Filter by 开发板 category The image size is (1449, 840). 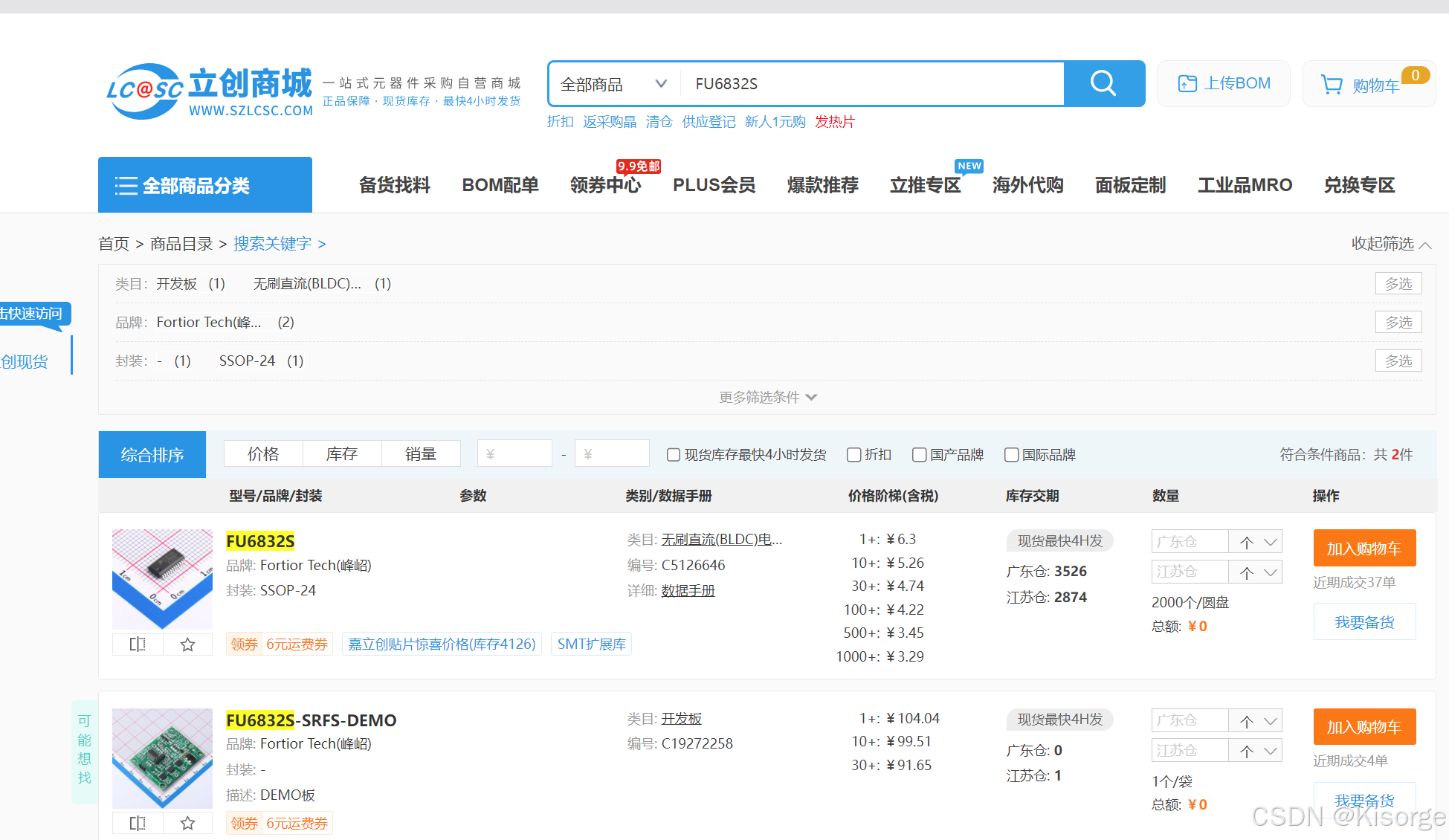tap(190, 284)
